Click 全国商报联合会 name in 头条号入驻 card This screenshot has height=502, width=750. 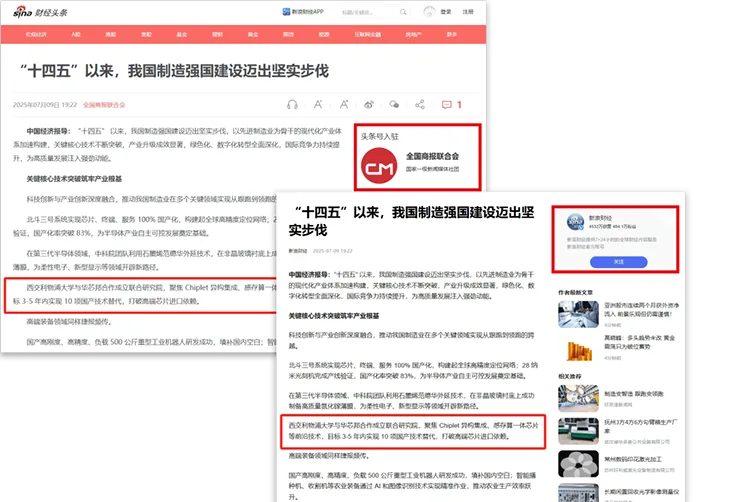coord(432,156)
